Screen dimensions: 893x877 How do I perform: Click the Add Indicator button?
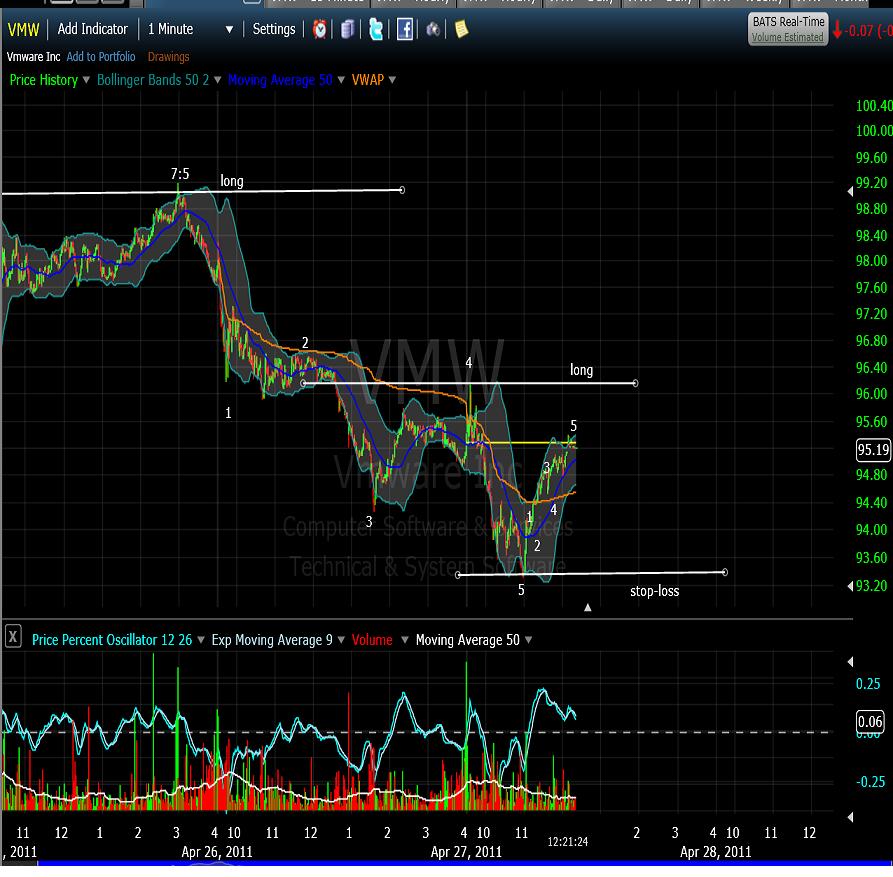point(92,29)
